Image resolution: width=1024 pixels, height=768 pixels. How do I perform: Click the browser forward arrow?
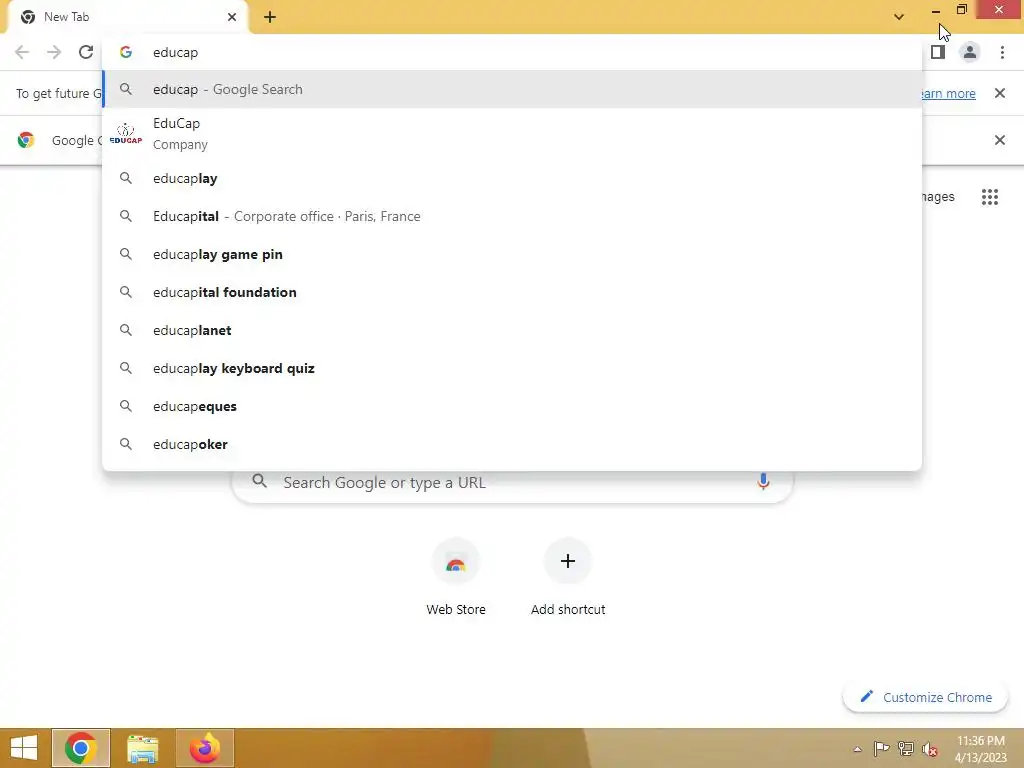coord(54,52)
